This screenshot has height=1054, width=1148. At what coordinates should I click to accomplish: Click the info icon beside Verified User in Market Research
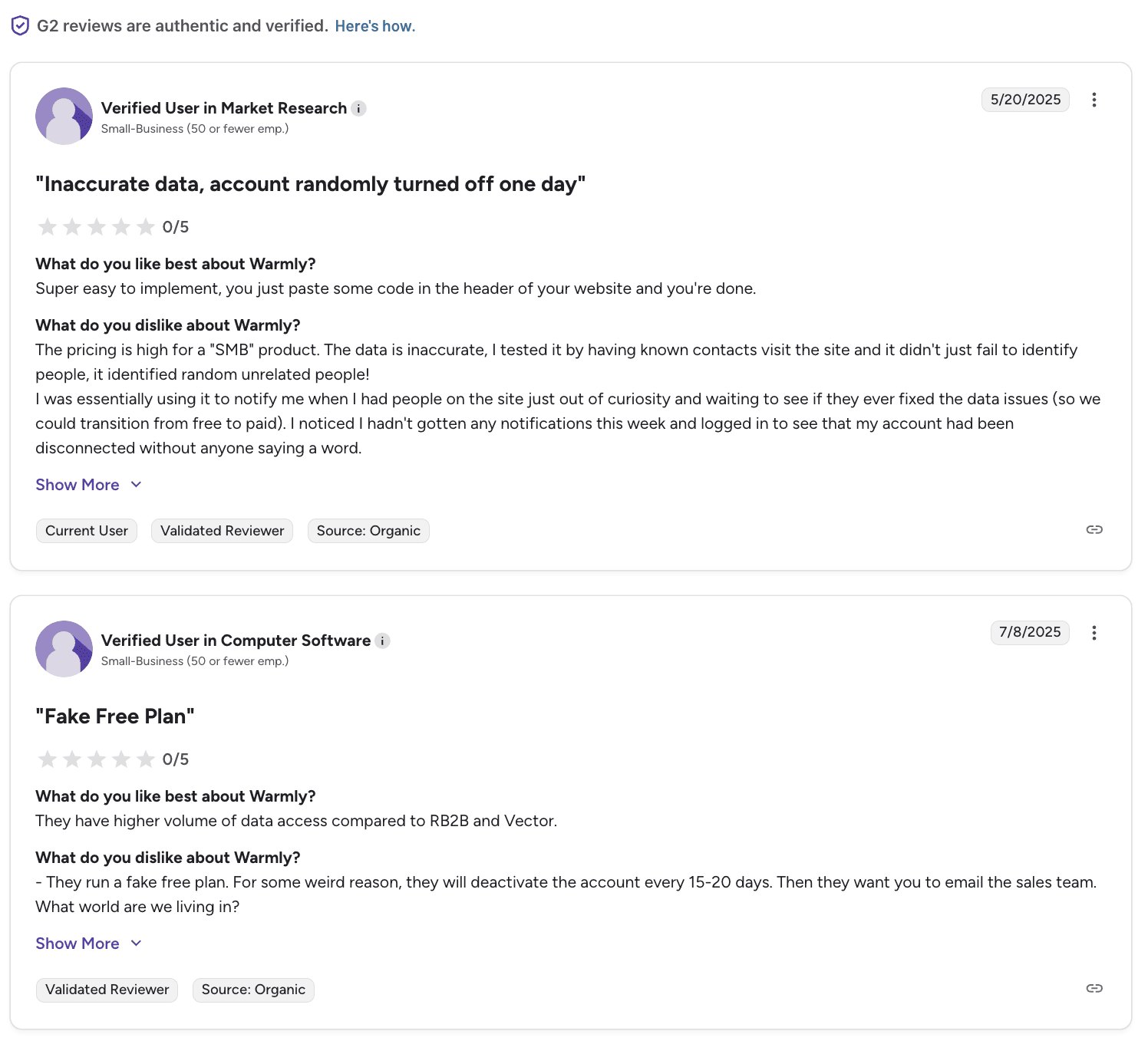click(359, 108)
